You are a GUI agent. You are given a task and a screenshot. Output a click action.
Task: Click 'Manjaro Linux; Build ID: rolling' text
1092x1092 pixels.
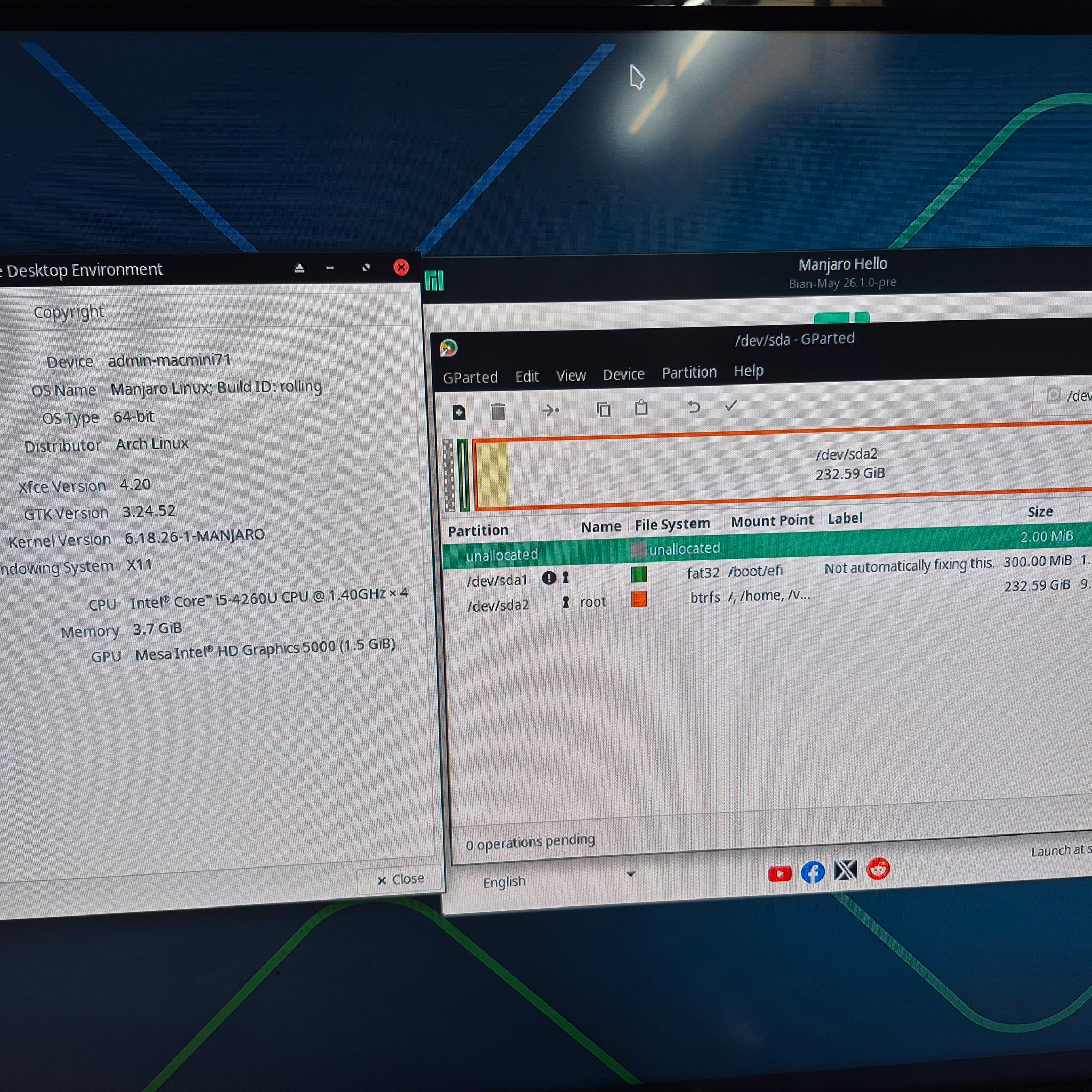216,388
